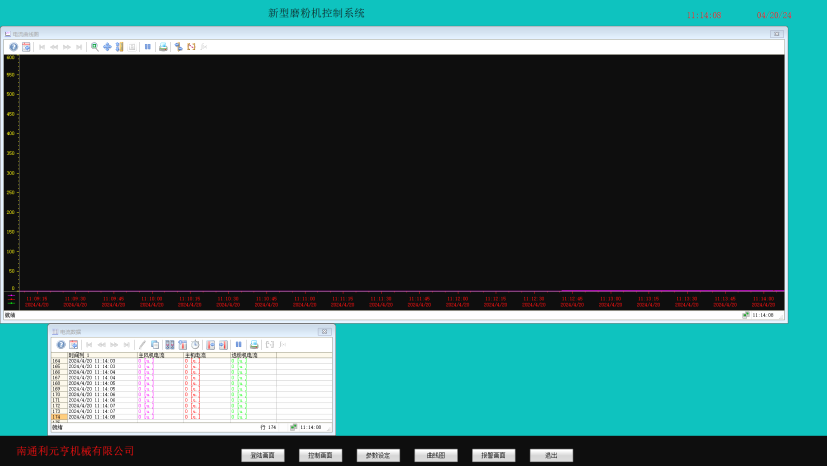Open the 登陆画面 login screen

coord(264,456)
